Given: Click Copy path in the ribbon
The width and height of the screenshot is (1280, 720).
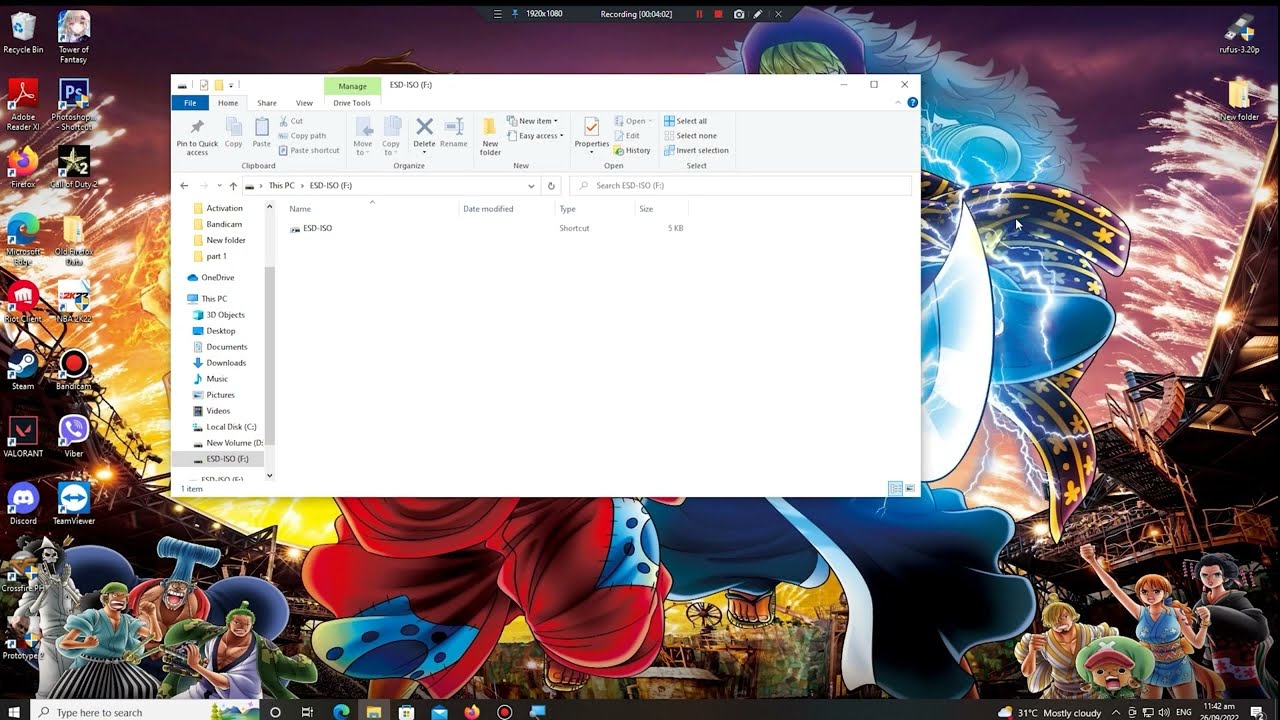Looking at the screenshot, I should 302,136.
